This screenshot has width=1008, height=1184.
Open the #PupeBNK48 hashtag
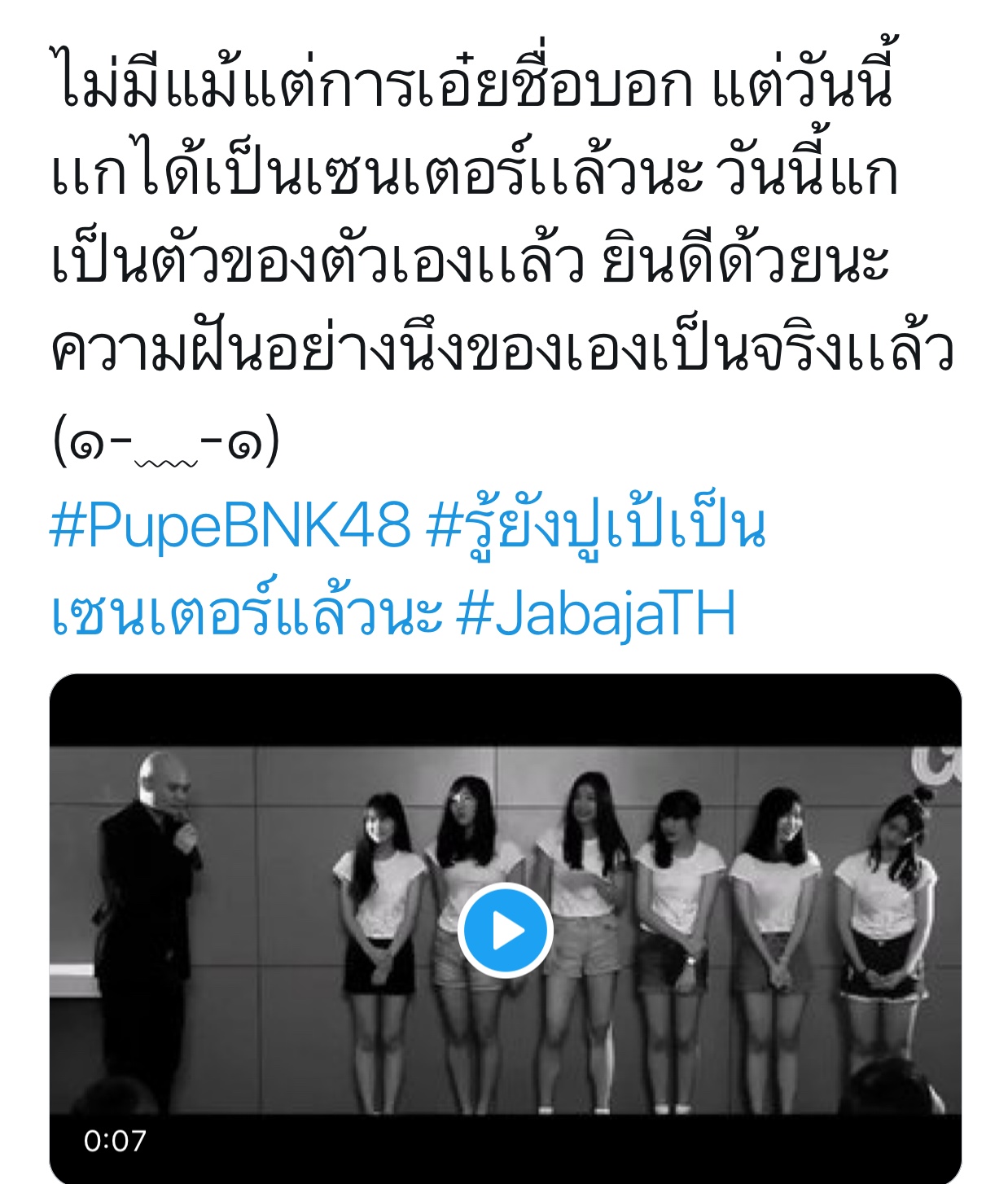coord(230,525)
